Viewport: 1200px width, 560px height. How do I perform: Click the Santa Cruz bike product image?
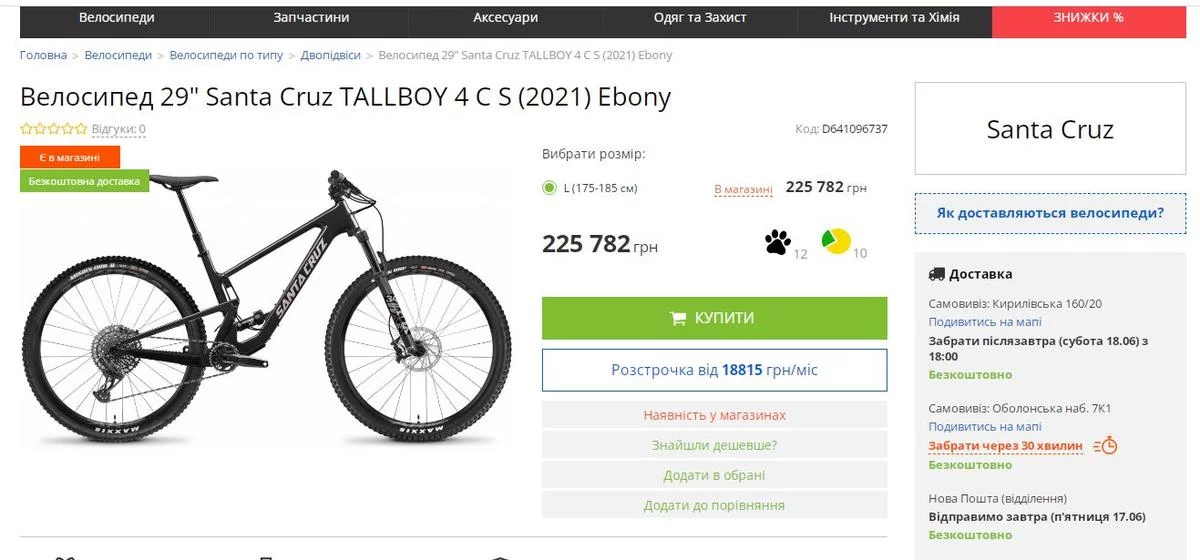(x=265, y=310)
